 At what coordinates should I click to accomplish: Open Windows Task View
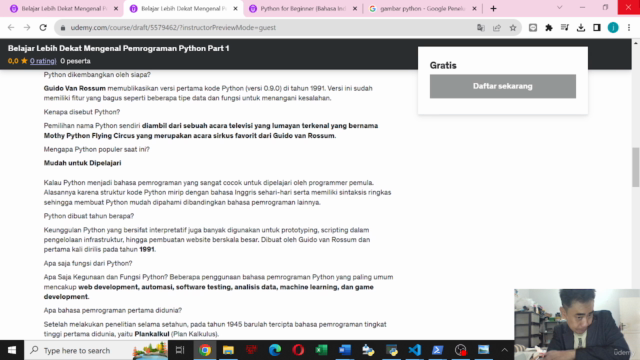point(180,350)
